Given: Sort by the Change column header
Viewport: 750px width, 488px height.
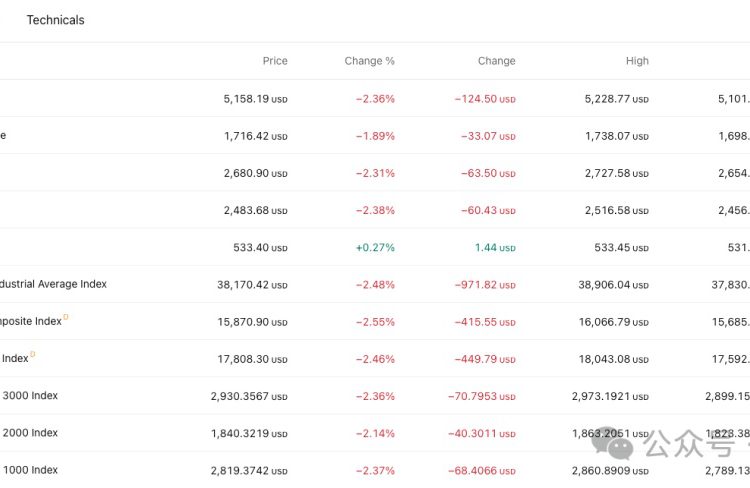Looking at the screenshot, I should click(x=496, y=61).
